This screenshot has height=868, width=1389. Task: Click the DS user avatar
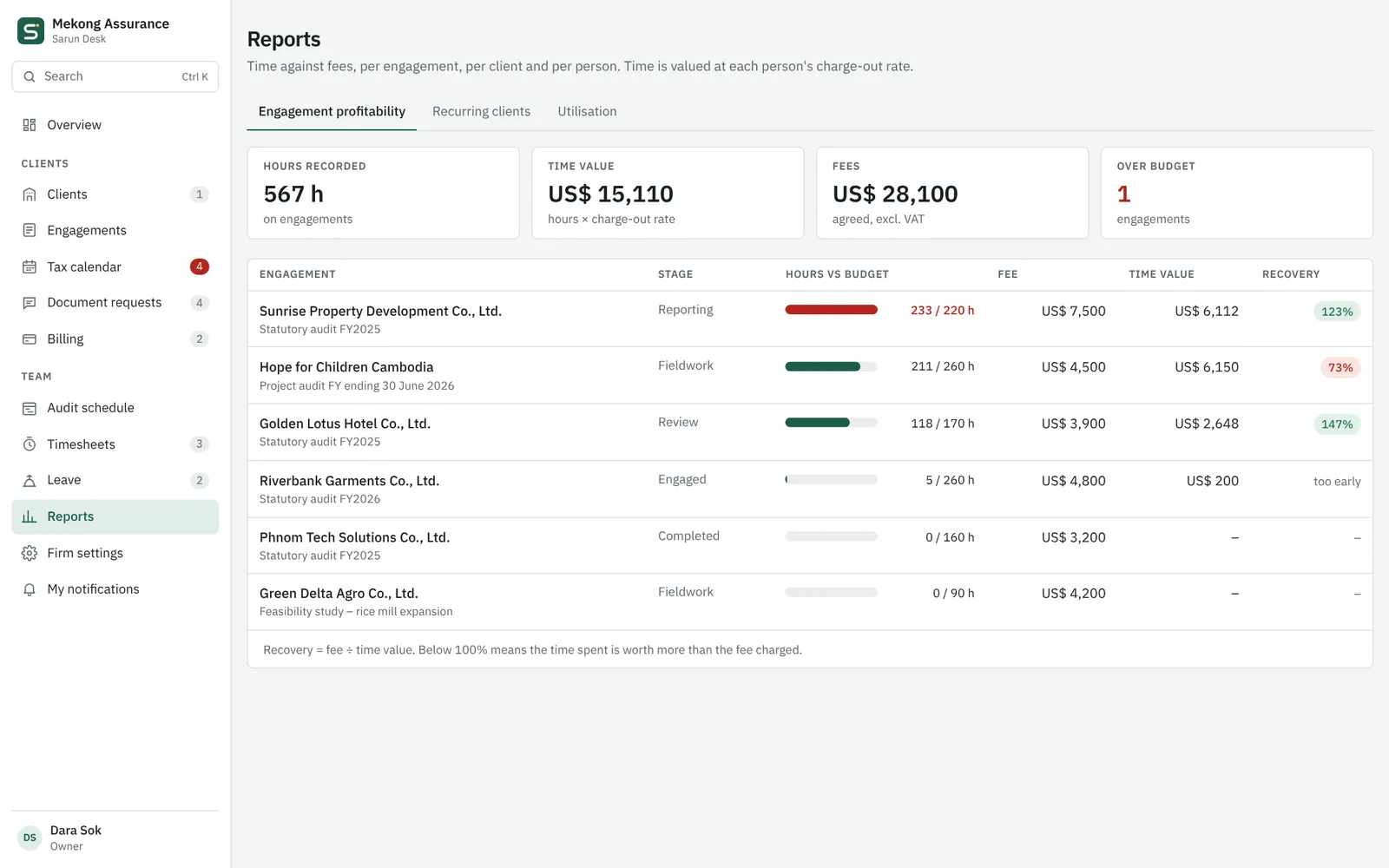pos(30,838)
